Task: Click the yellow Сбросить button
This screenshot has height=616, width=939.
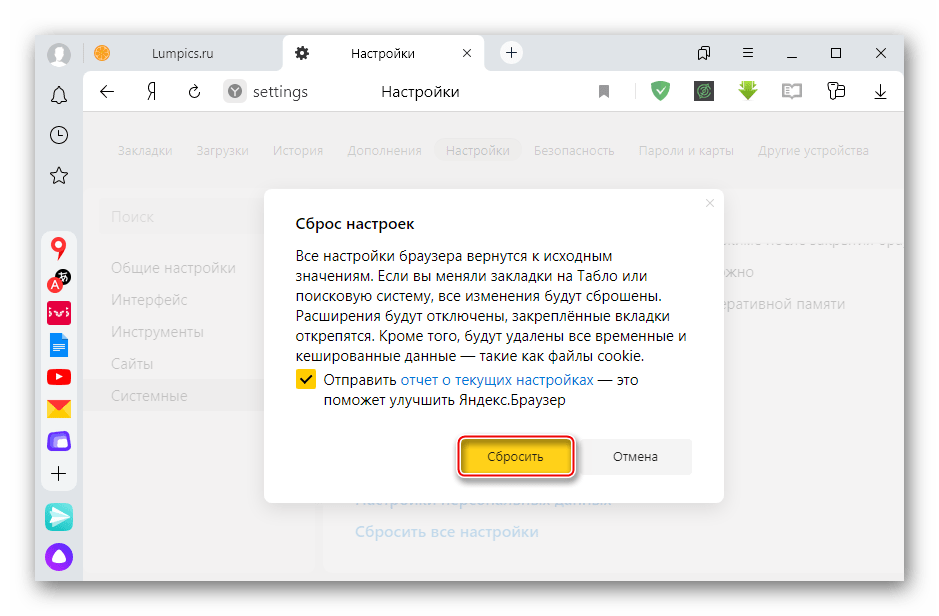Action: [515, 456]
